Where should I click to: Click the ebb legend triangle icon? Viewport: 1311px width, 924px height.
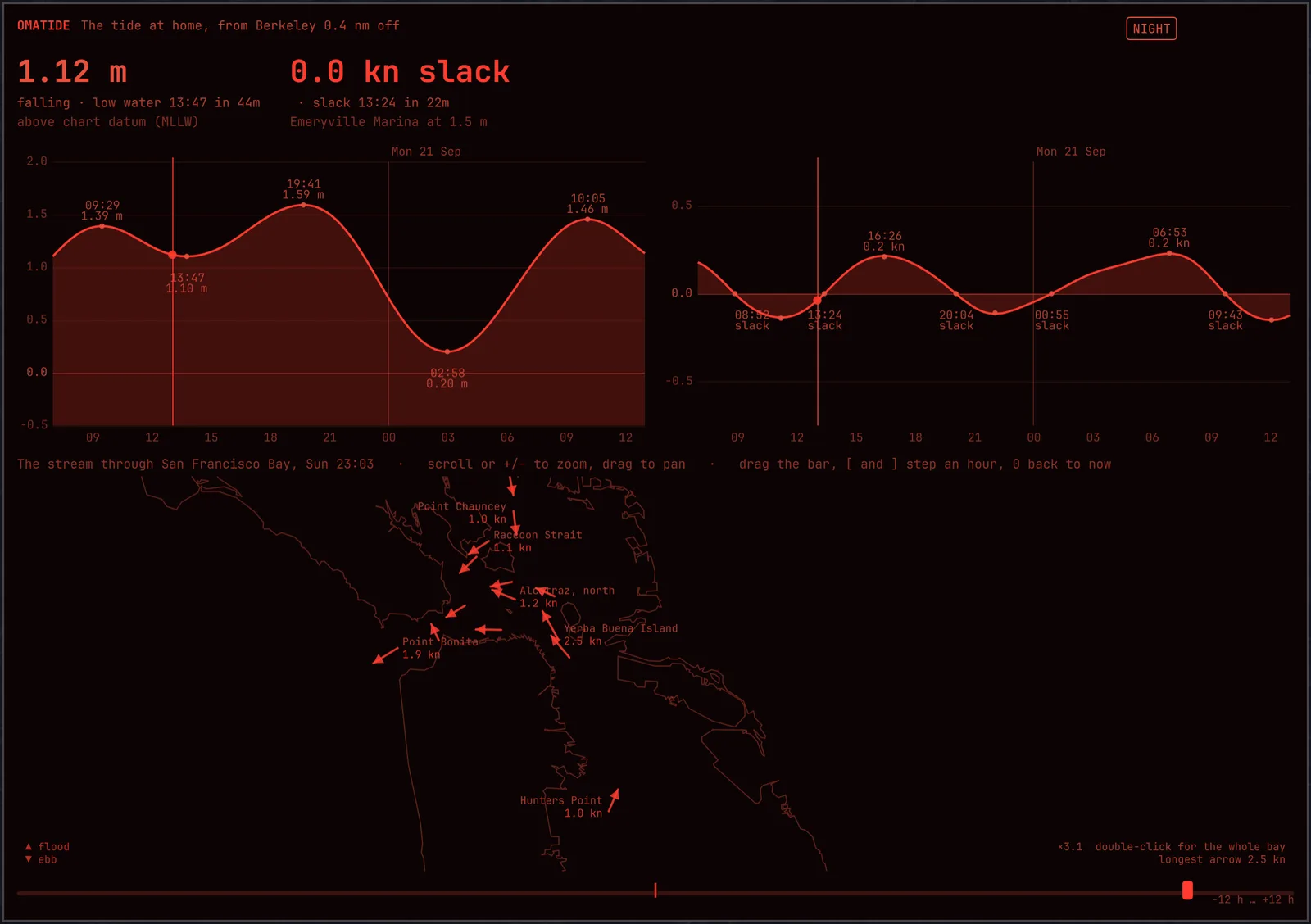pos(29,859)
